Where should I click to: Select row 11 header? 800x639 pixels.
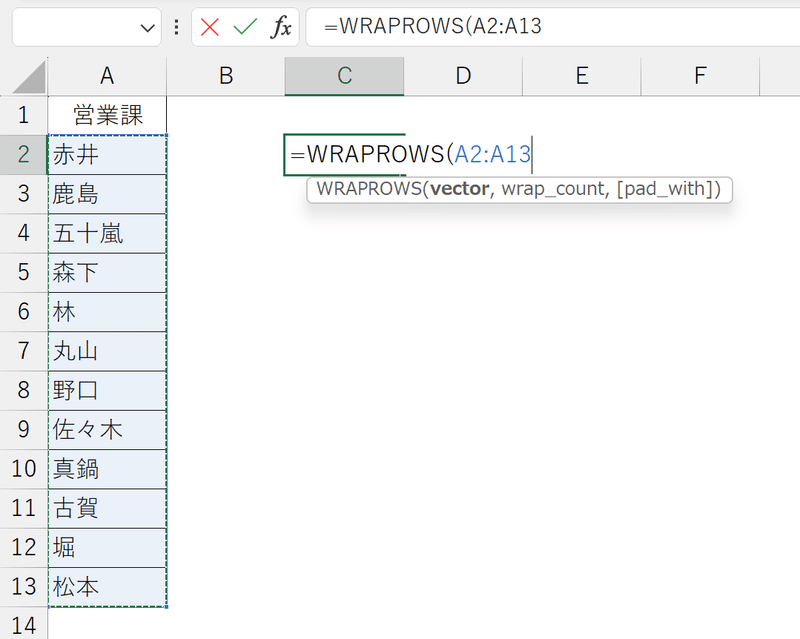tap(23, 508)
